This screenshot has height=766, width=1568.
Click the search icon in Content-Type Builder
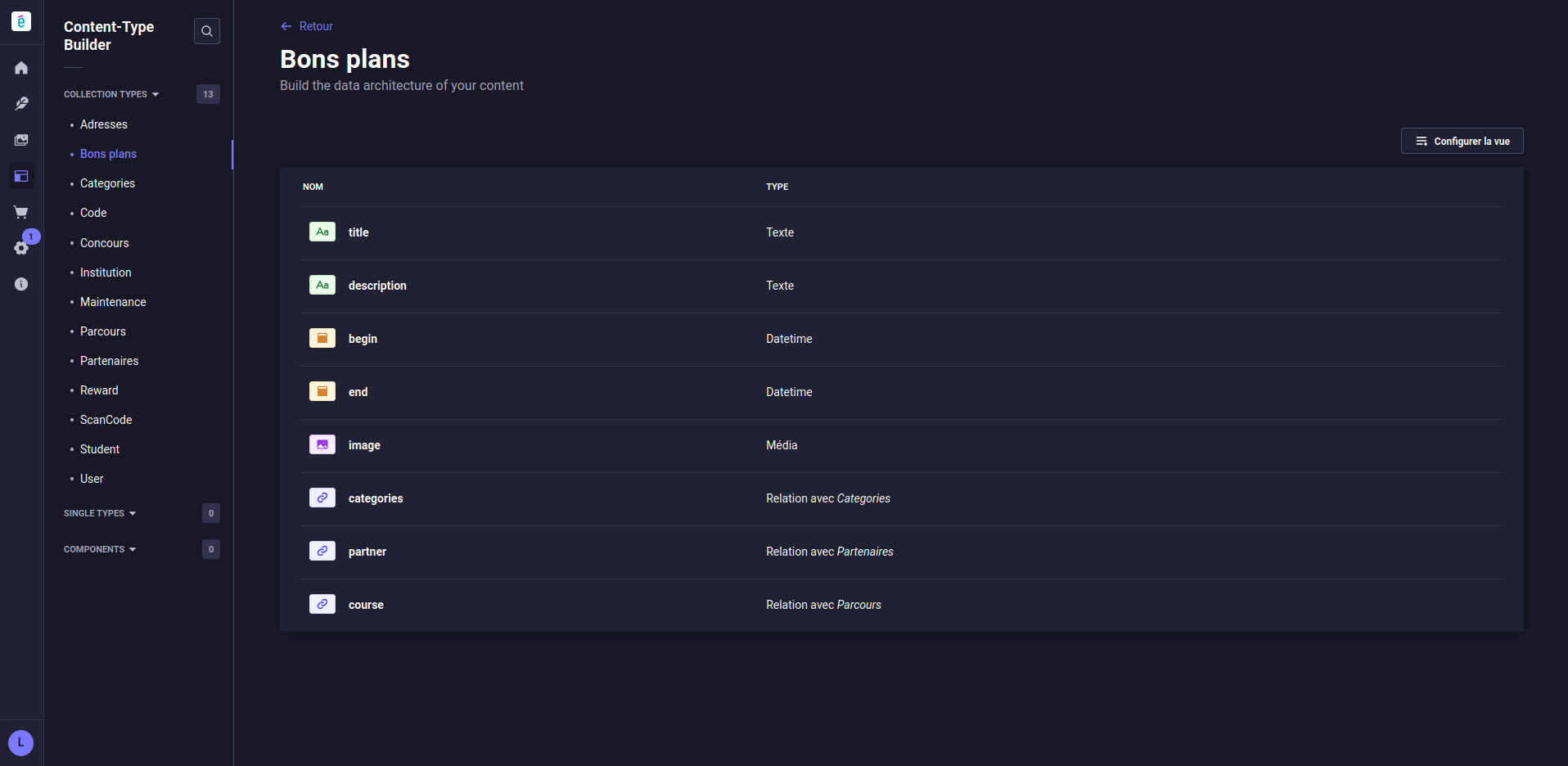click(x=206, y=31)
